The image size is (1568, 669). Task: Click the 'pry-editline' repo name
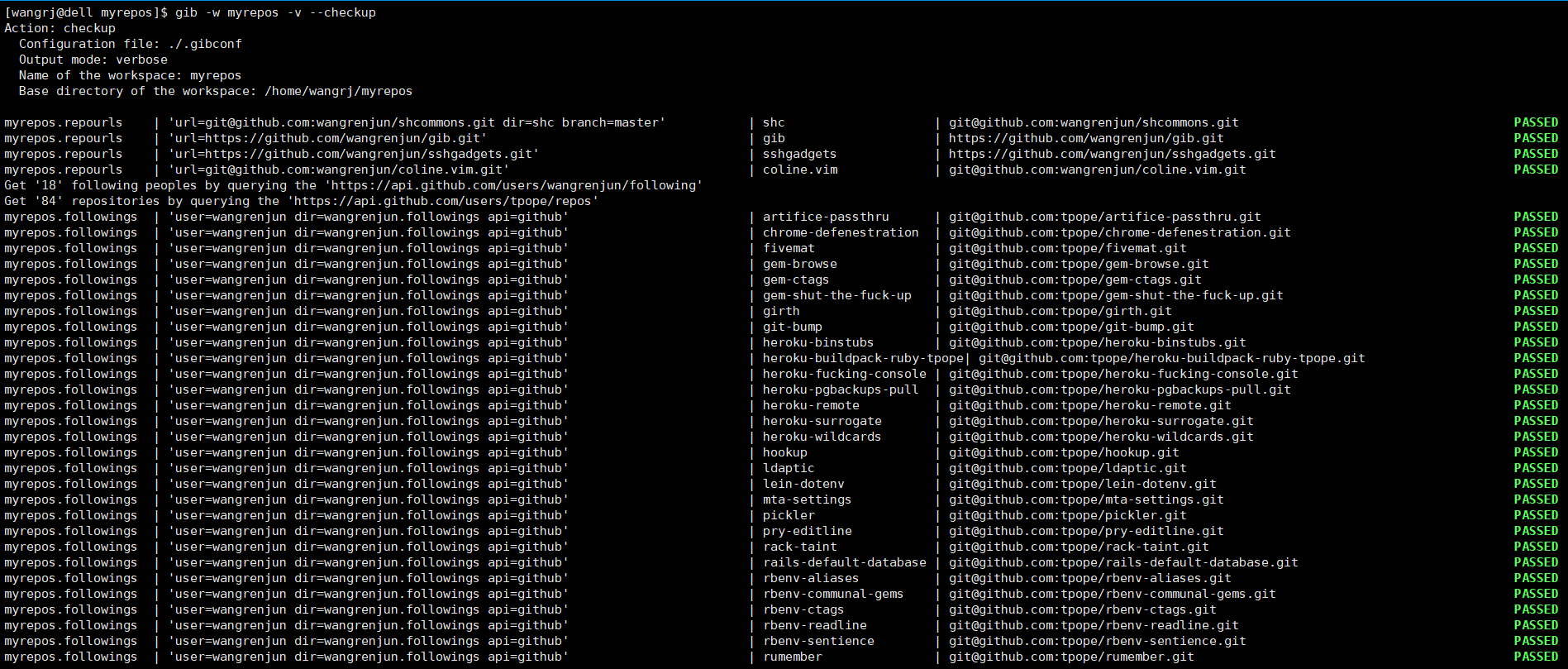pyautogui.click(x=808, y=531)
